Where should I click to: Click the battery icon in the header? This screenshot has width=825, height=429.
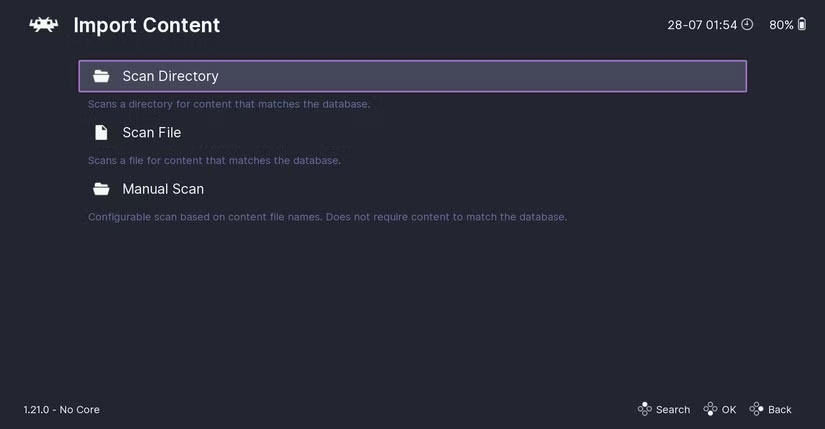(802, 25)
